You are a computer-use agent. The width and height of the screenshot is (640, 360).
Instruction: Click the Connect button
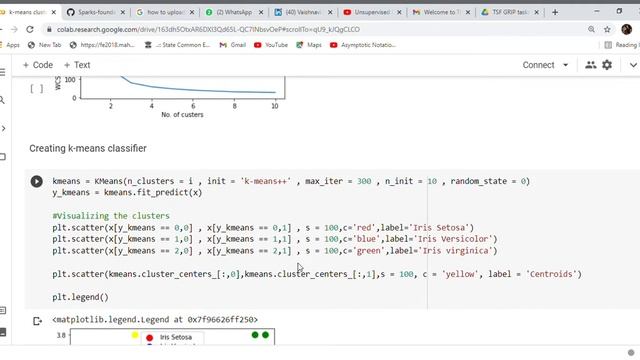(538, 65)
